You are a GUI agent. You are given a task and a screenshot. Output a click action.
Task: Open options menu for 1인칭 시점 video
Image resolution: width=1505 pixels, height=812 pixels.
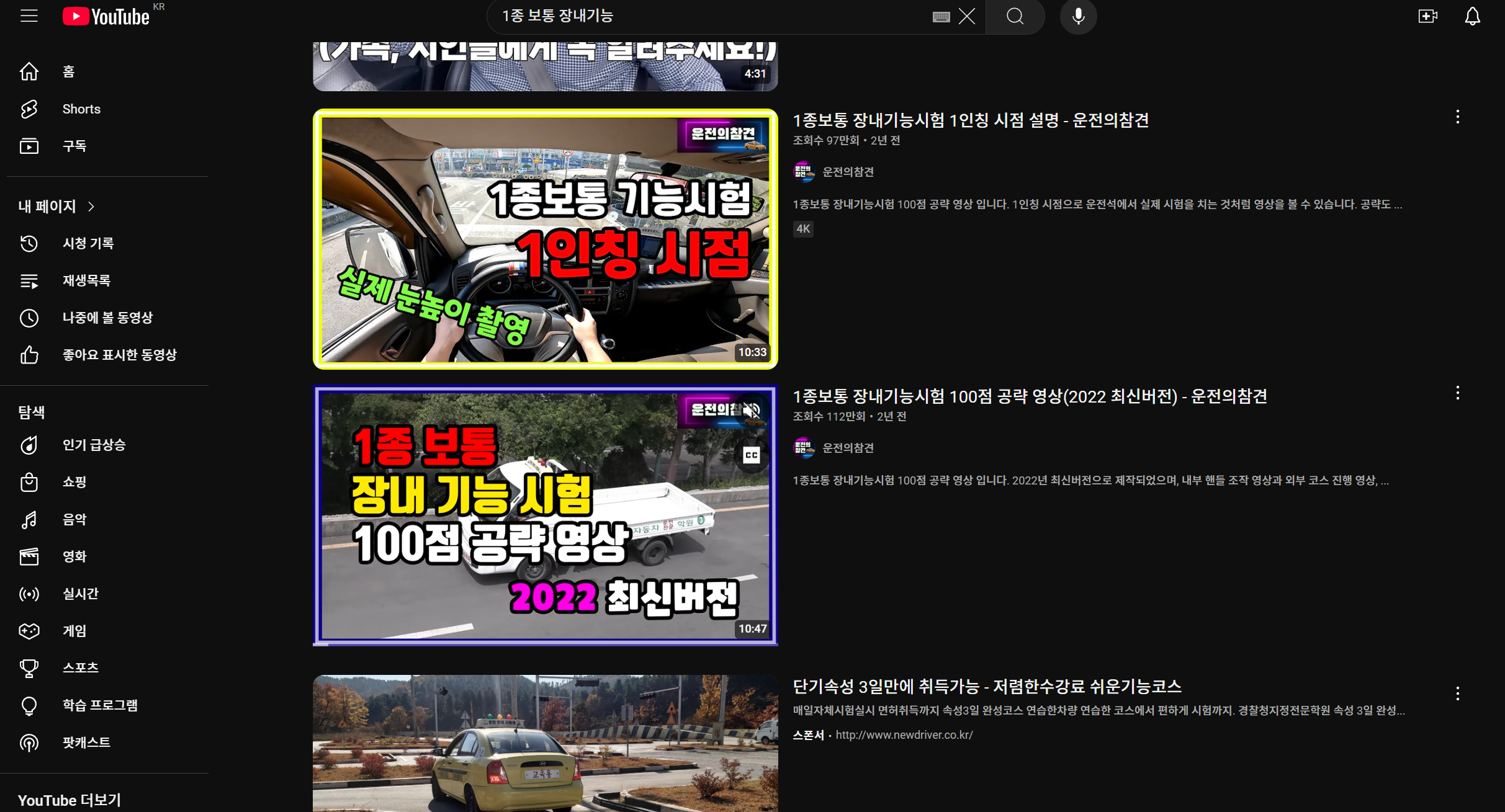[x=1457, y=117]
